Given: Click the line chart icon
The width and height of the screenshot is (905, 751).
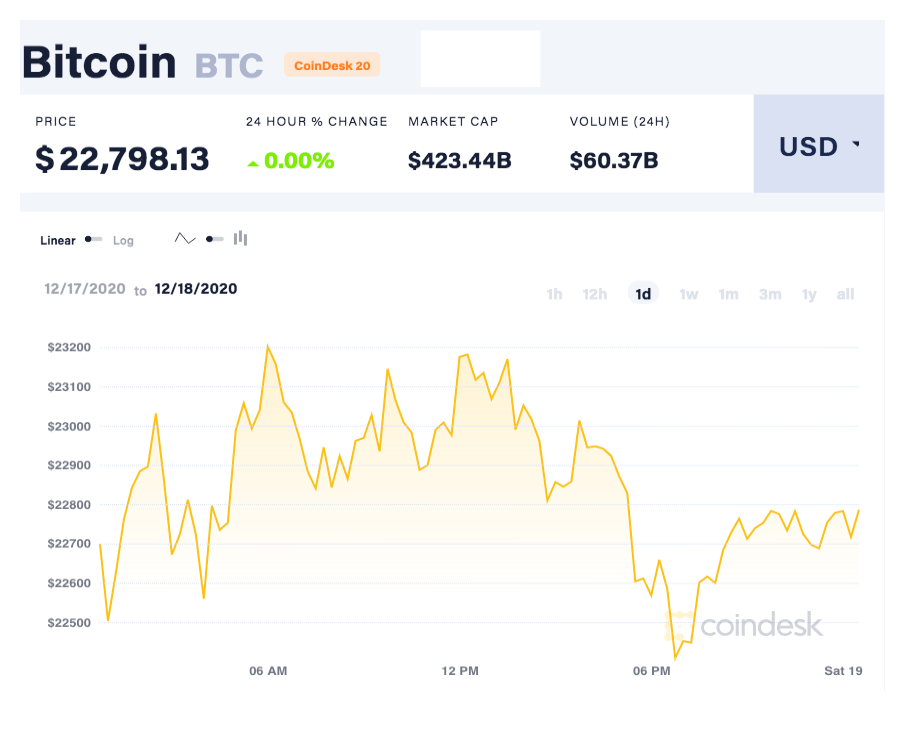Looking at the screenshot, I should point(185,239).
